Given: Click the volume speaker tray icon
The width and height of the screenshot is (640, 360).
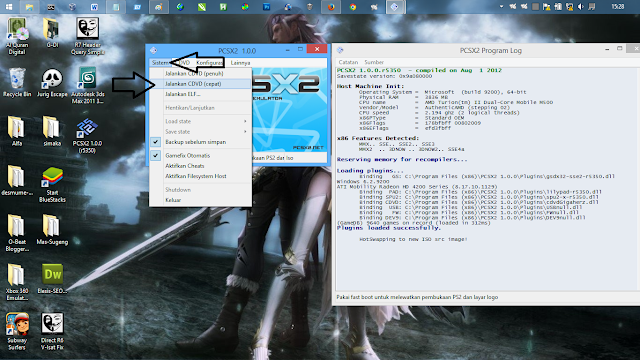Looking at the screenshot, I should click(580, 7).
